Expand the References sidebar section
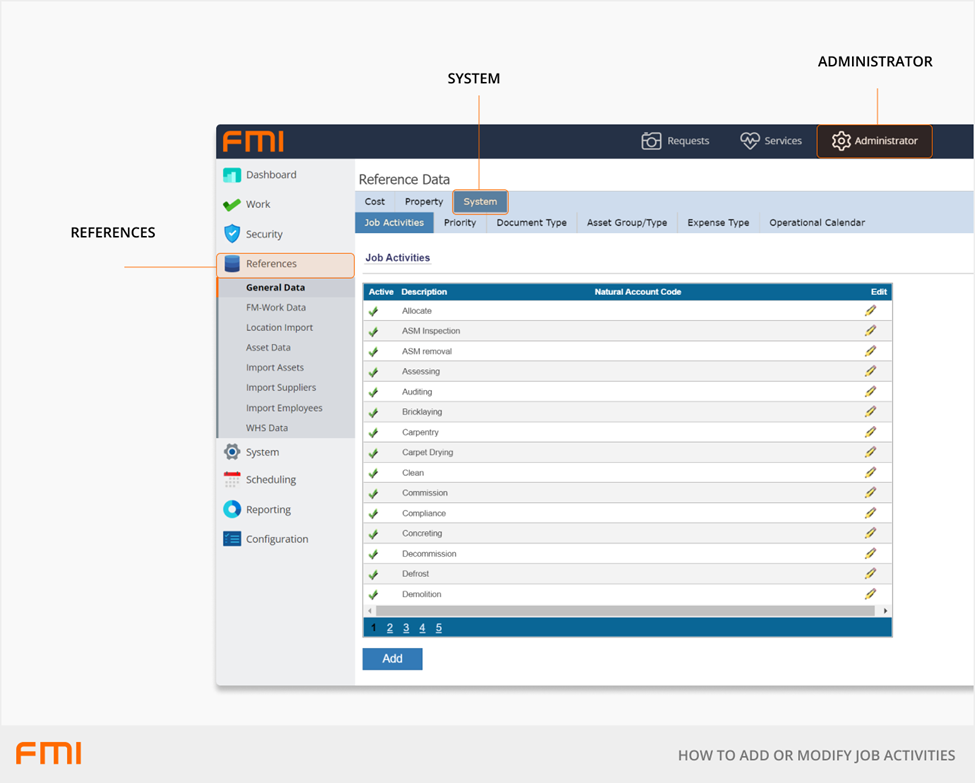 tap(271, 264)
